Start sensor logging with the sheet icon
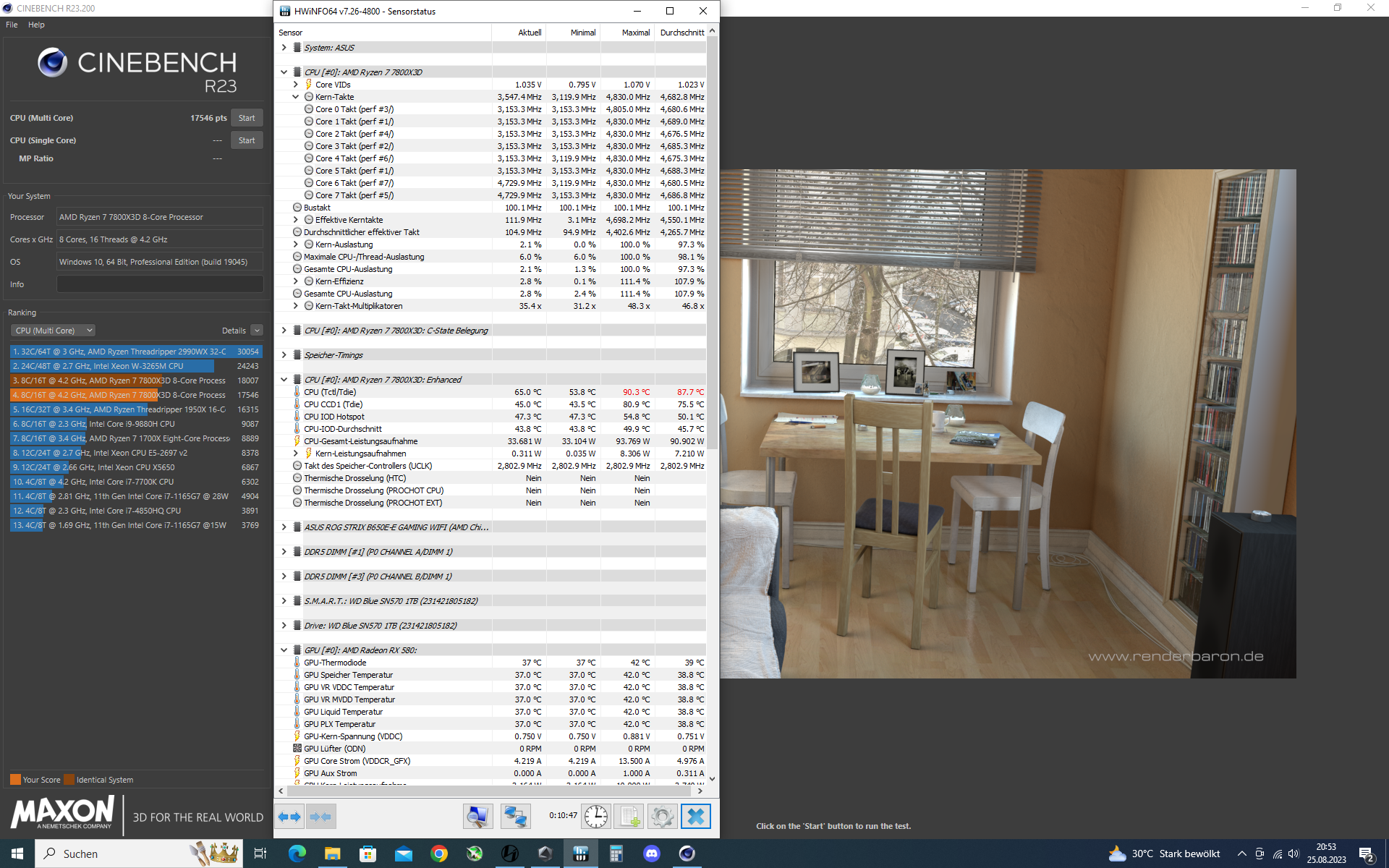 click(x=629, y=817)
